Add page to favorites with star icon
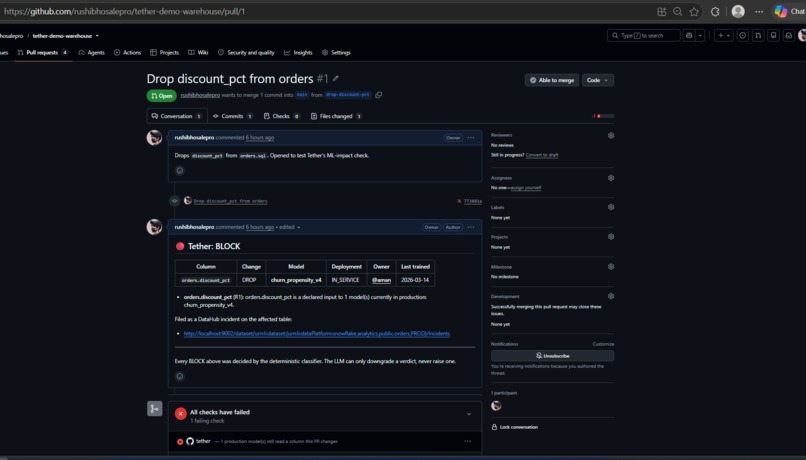This screenshot has height=460, width=806. 694,11
